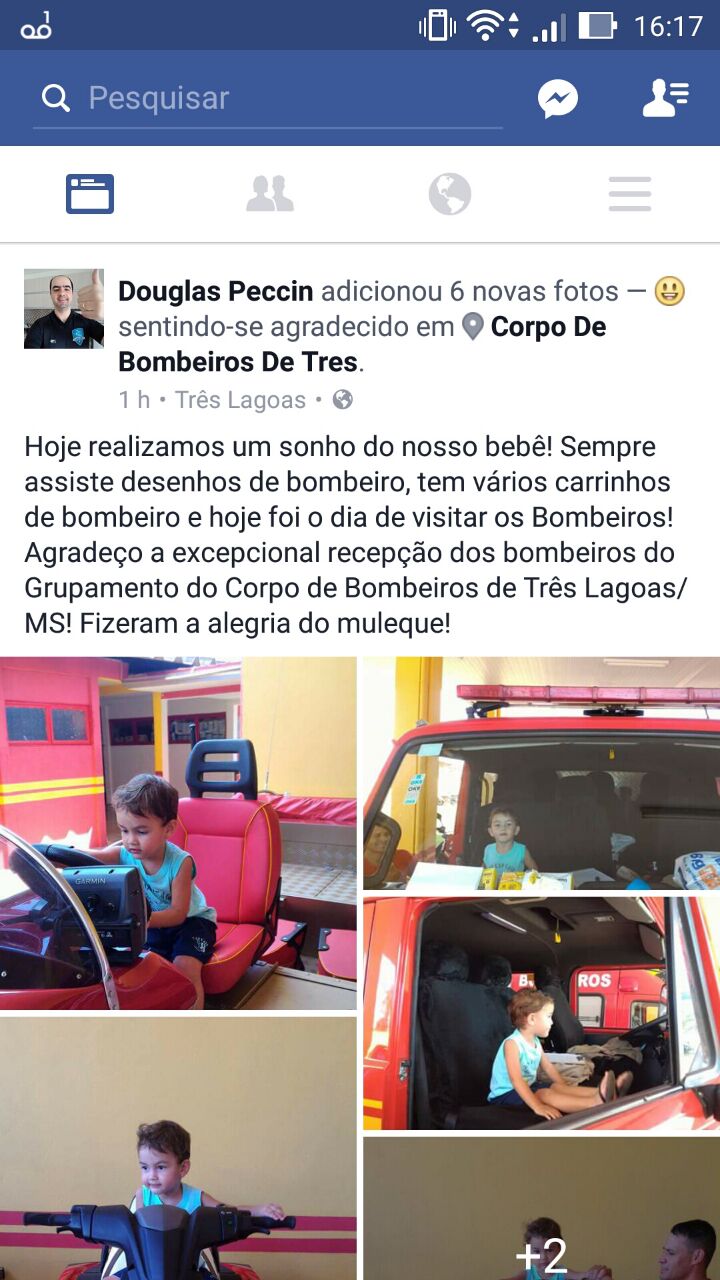Open Messenger chat icon
This screenshot has height=1280, width=720.
(558, 98)
